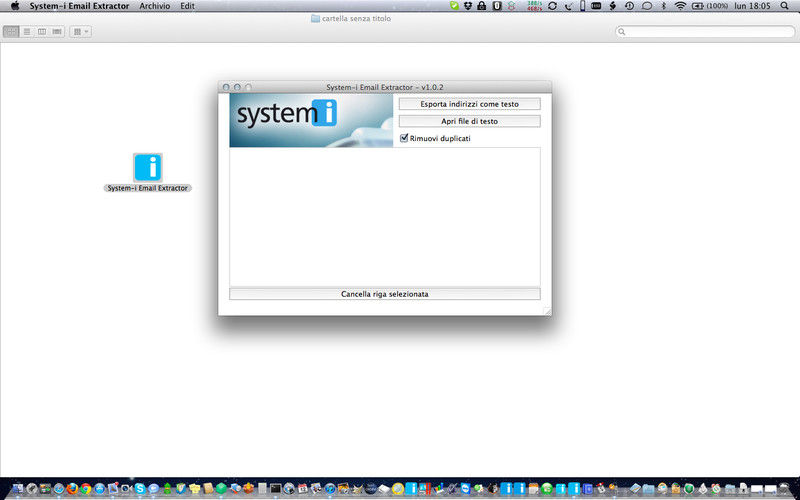Open Firefox from the Dock
The width and height of the screenshot is (800, 500).
tap(72, 488)
